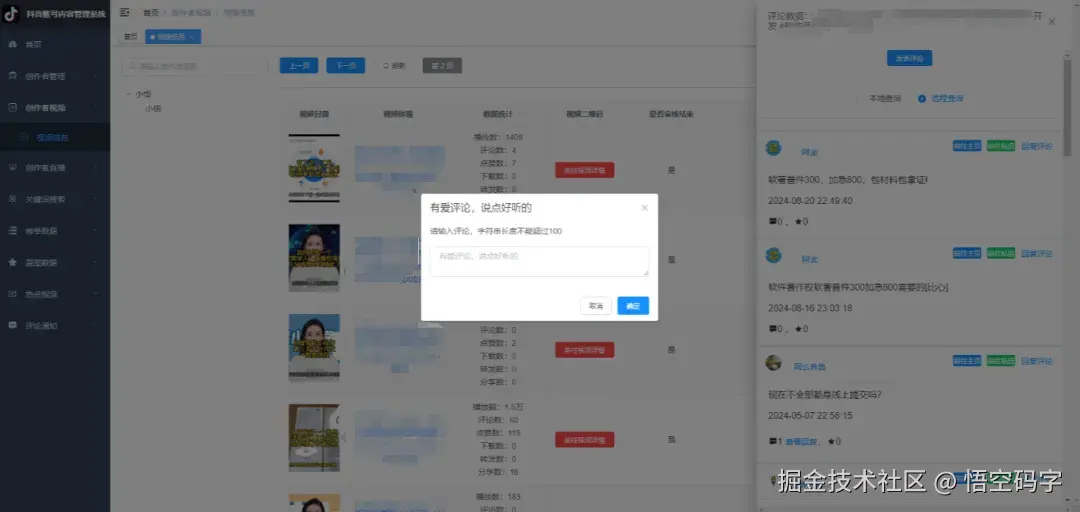Screen dimensions: 1080x512
Task: Click 回复评论 on the 2024-08-20 comment
Action: pyautogui.click(x=1037, y=146)
